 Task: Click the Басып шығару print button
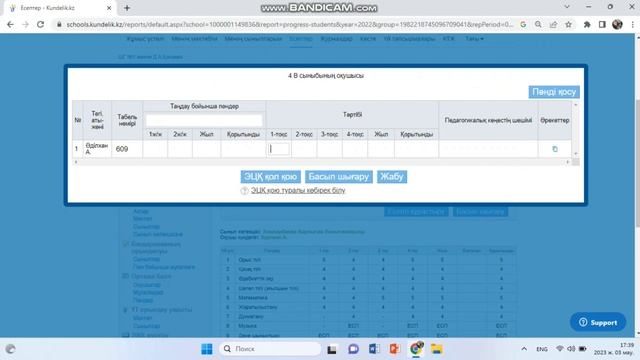pyautogui.click(x=339, y=177)
